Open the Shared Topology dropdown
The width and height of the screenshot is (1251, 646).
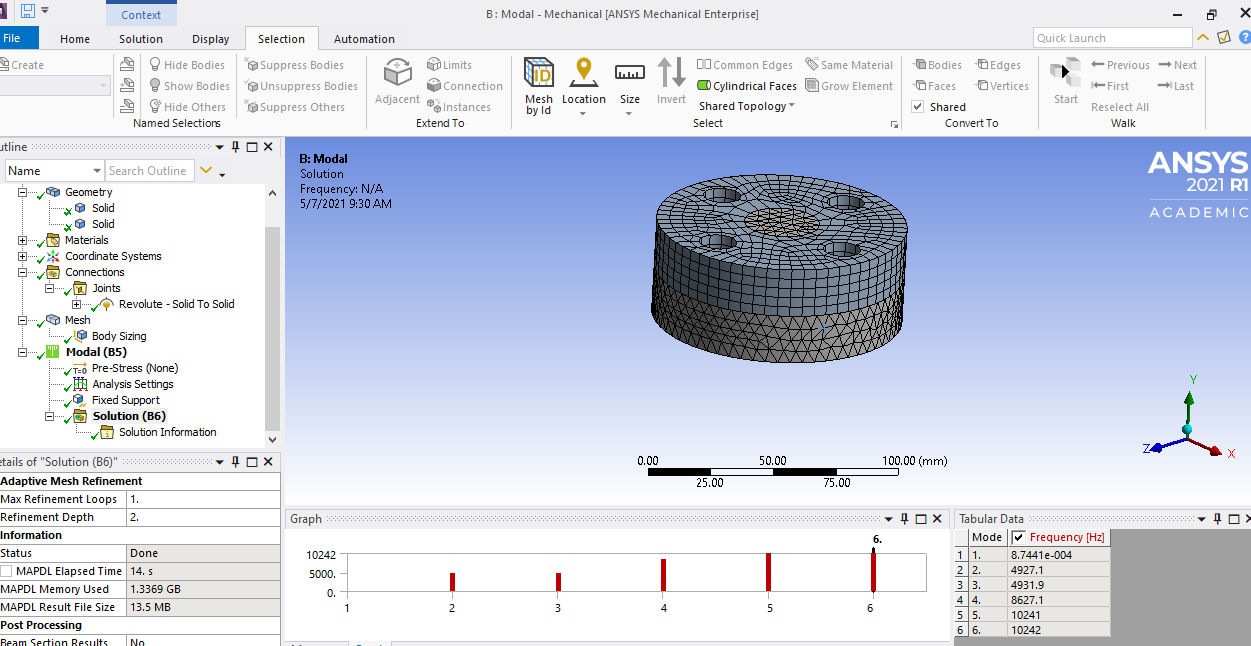(x=747, y=106)
